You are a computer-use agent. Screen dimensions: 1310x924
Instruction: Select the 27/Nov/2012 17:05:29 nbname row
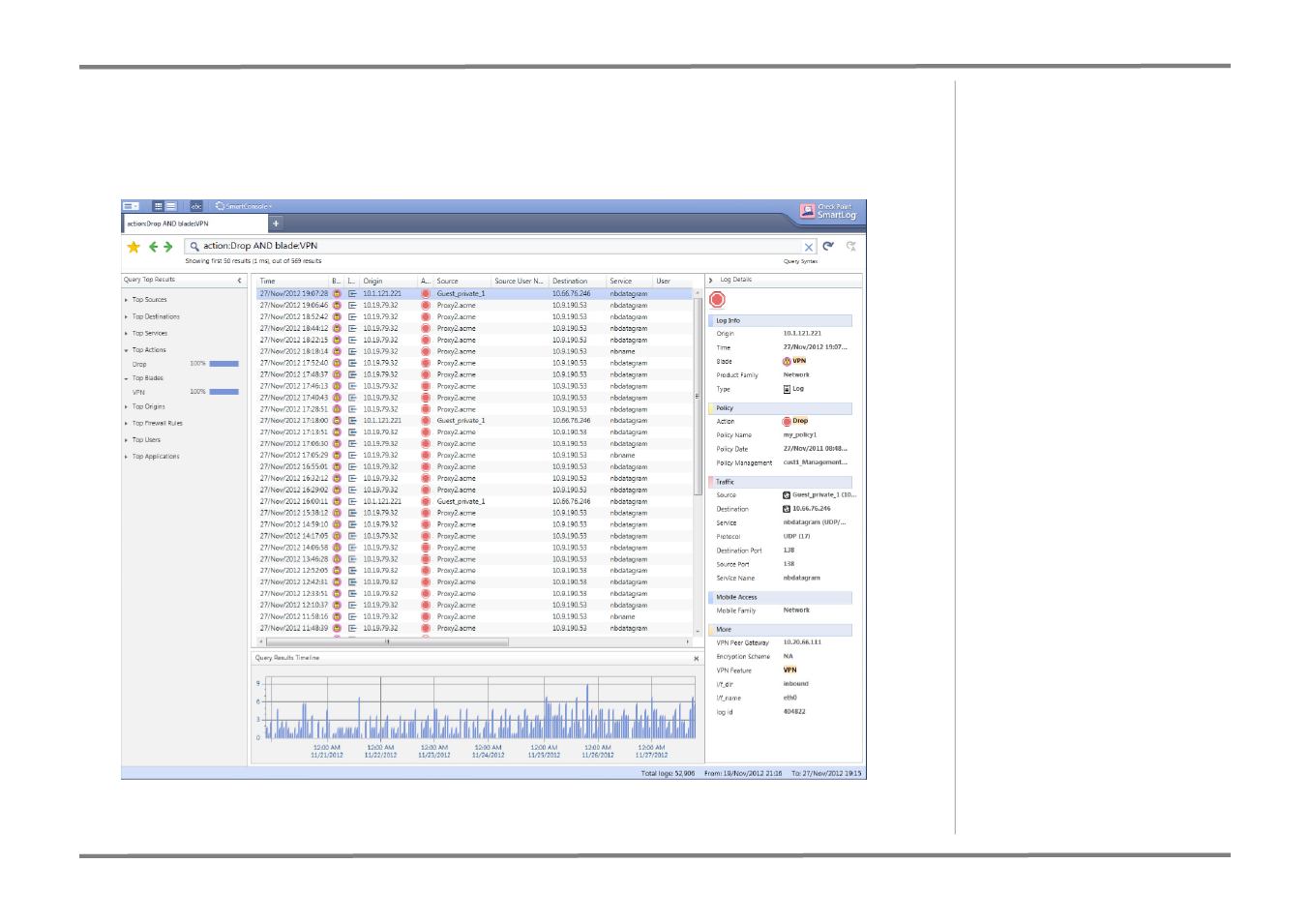pyautogui.click(x=475, y=455)
